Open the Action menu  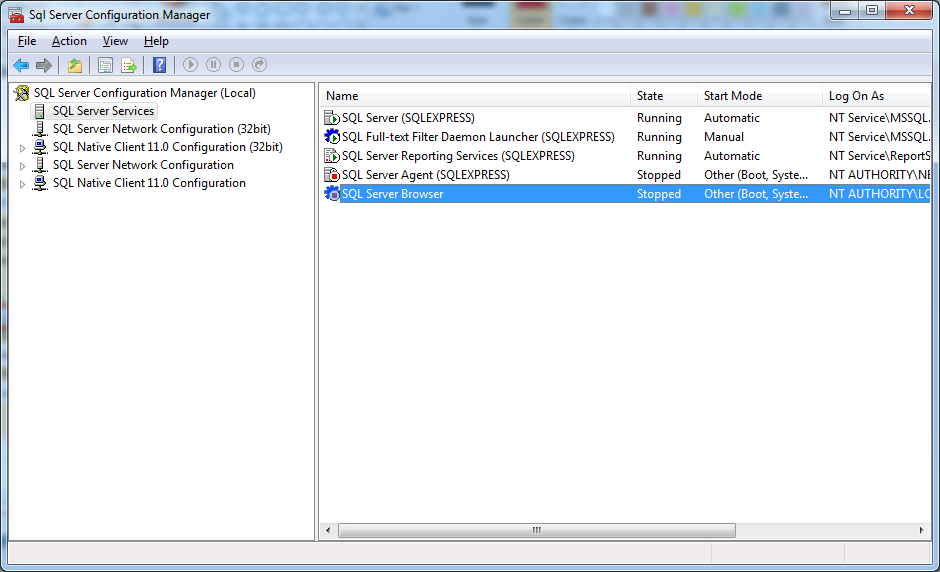coord(69,41)
